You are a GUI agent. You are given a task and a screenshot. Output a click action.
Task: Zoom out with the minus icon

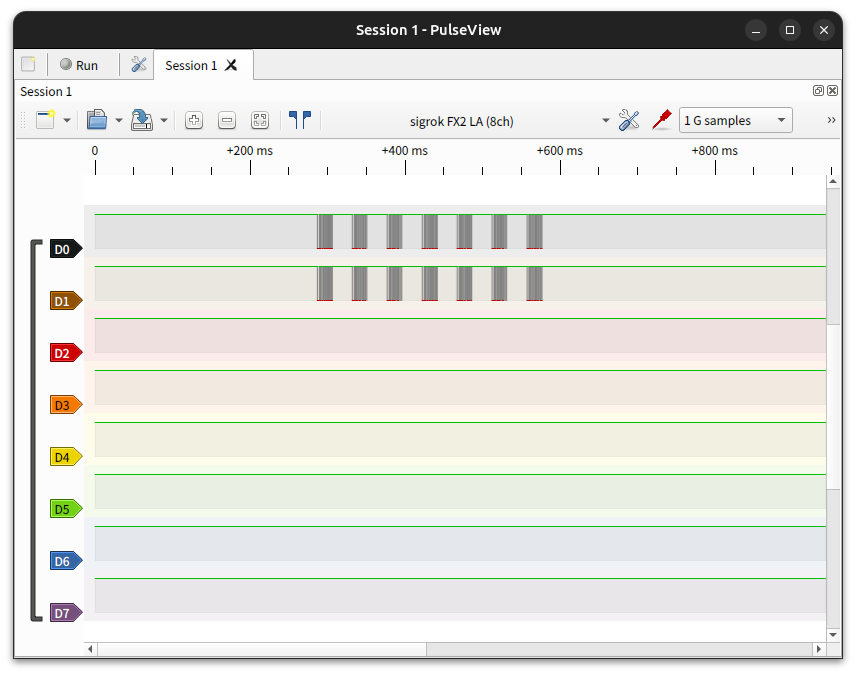[227, 120]
